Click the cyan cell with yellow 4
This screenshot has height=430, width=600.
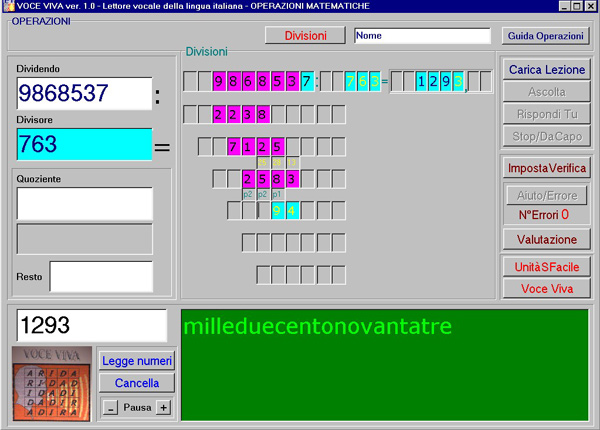[292, 211]
